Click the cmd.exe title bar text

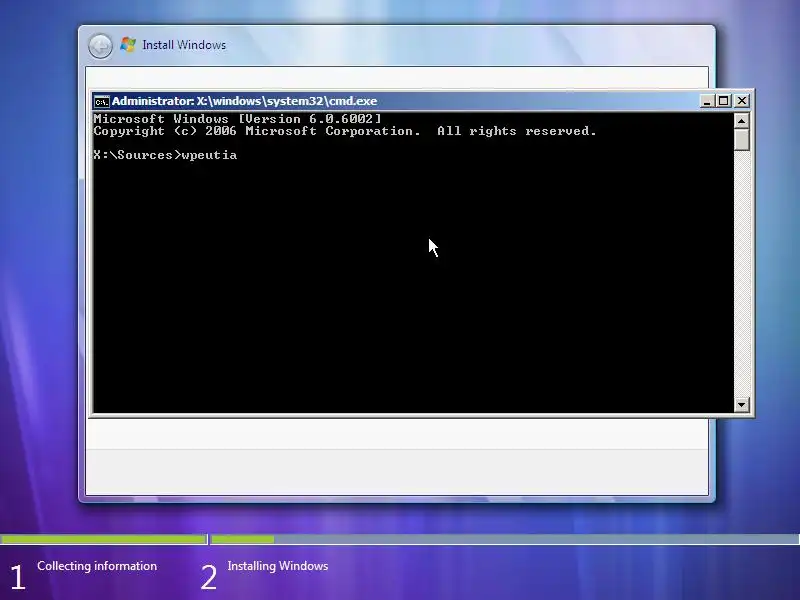(x=244, y=101)
